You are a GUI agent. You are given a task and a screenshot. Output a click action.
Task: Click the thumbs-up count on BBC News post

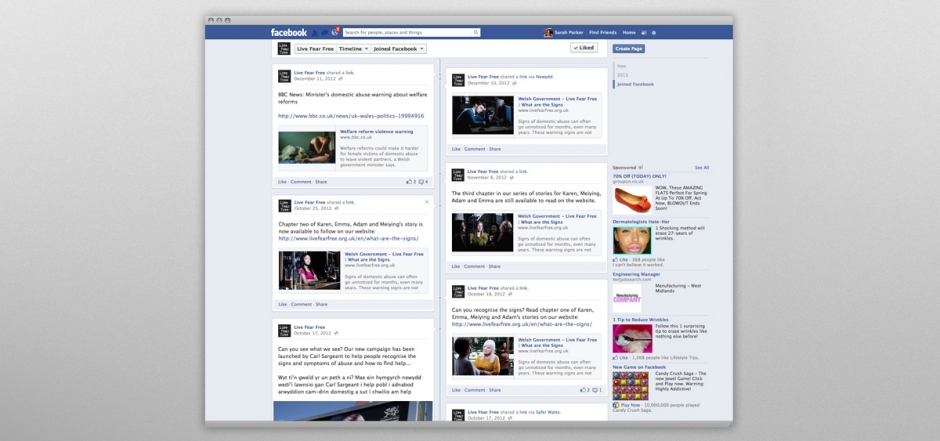[411, 182]
